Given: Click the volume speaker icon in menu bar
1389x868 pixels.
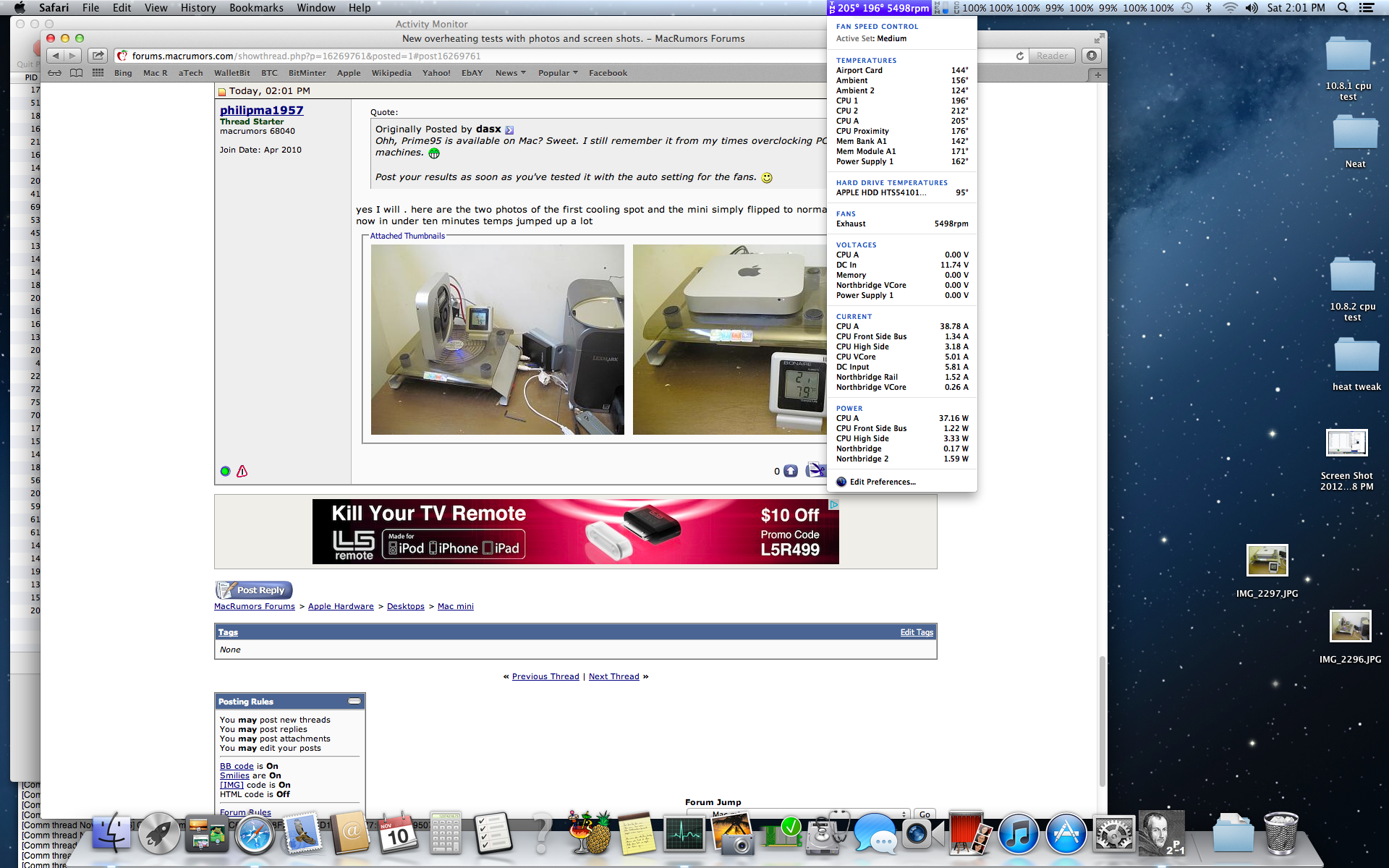Looking at the screenshot, I should tap(1252, 8).
